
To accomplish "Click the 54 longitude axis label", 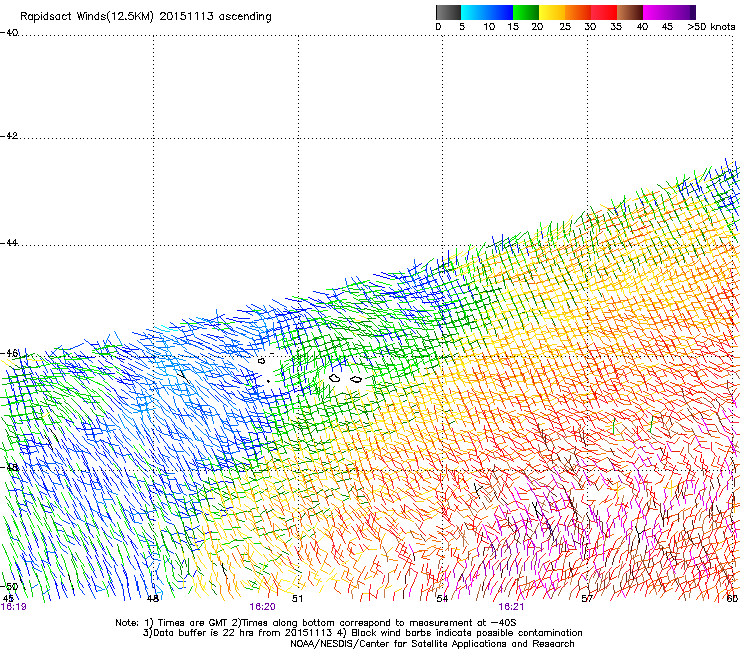I will (x=442, y=599).
